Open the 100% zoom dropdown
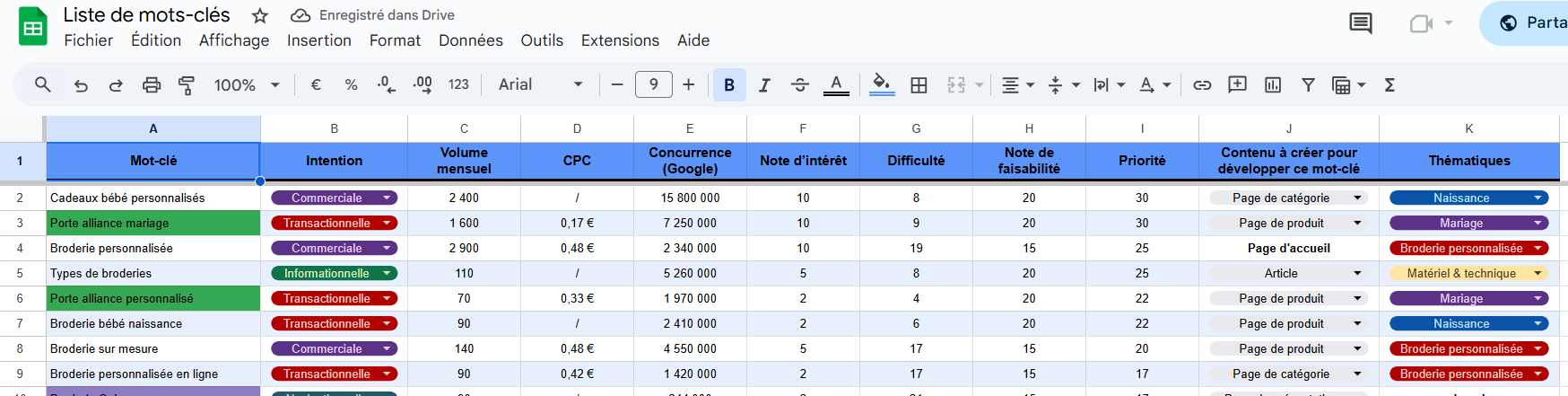Image resolution: width=1568 pixels, height=396 pixels. pyautogui.click(x=247, y=85)
